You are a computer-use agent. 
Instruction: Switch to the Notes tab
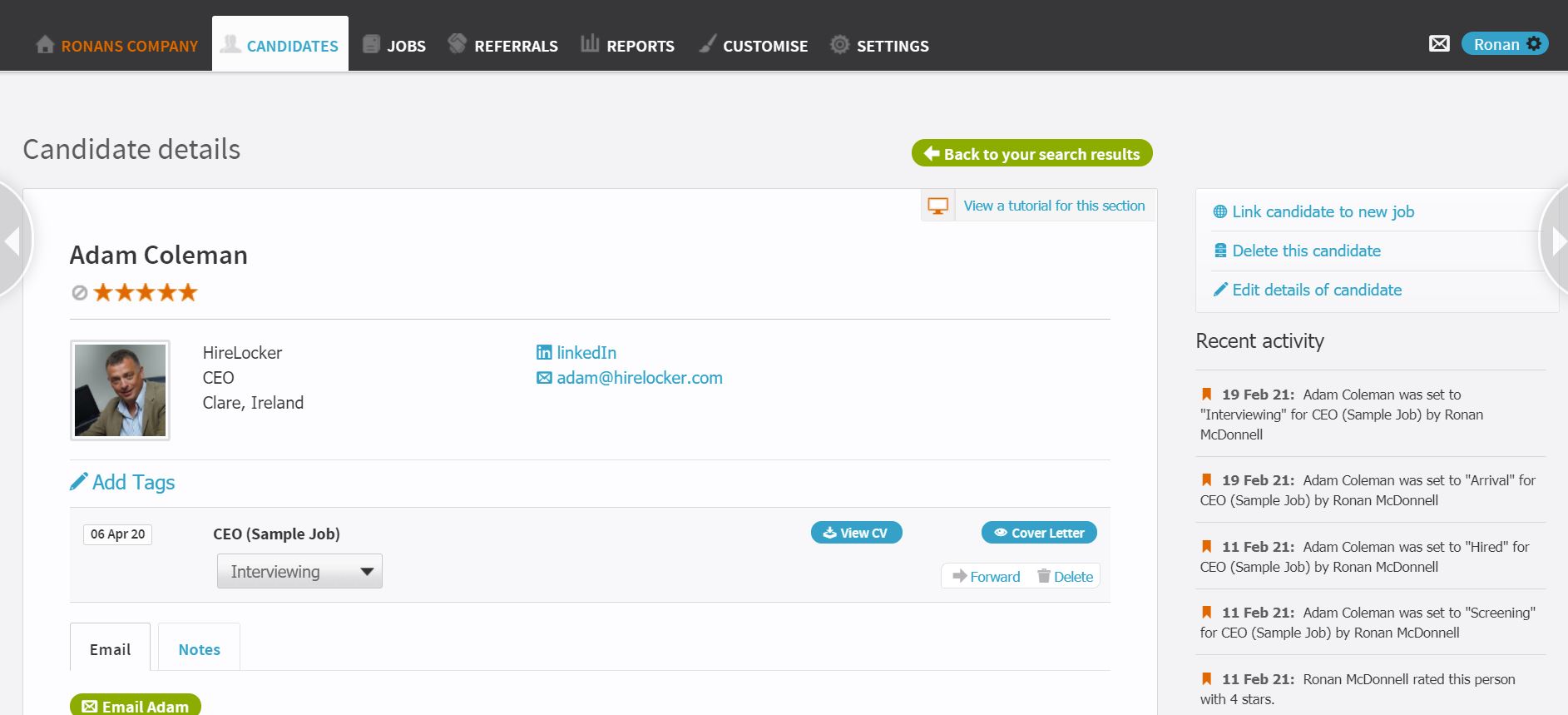[199, 647]
